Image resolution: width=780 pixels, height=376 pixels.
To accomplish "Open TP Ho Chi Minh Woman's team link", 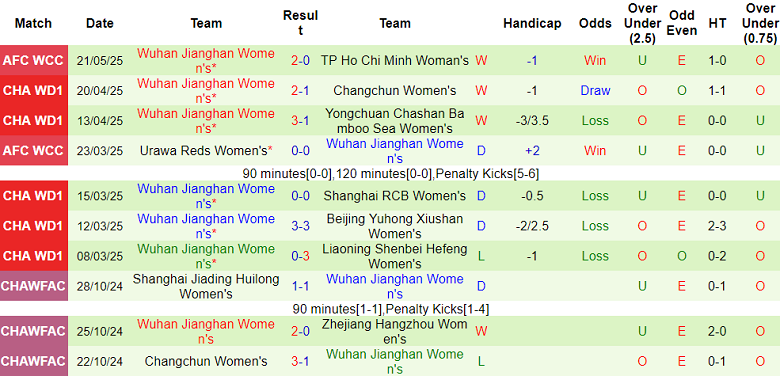I will [395, 61].
